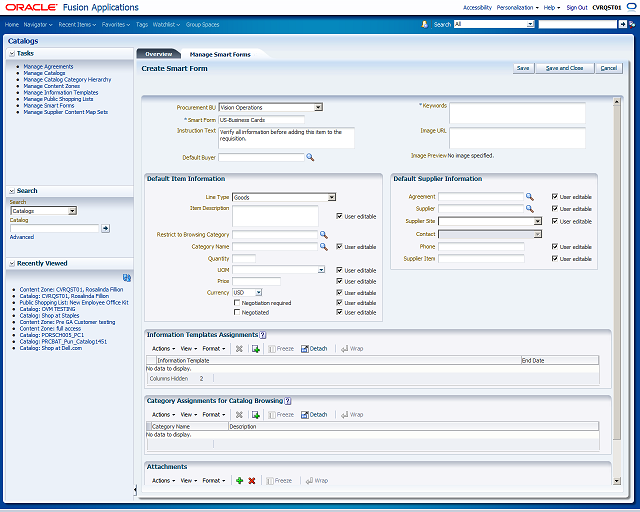Viewport: 640px width, 512px height.
Task: Click the icon left of global Search label
Action: pyautogui.click(x=424, y=24)
